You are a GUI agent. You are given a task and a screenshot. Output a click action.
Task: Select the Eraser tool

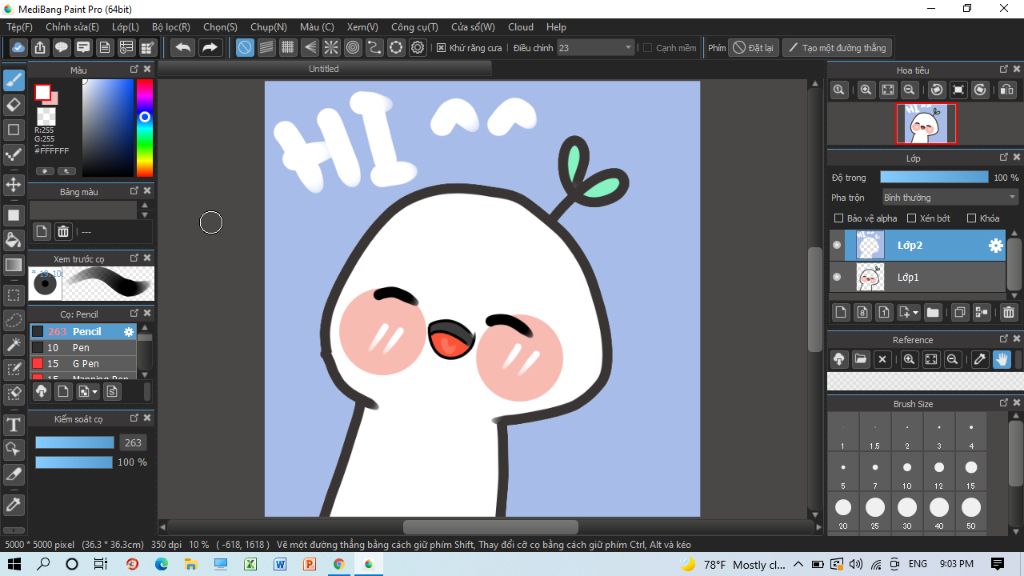tap(14, 104)
